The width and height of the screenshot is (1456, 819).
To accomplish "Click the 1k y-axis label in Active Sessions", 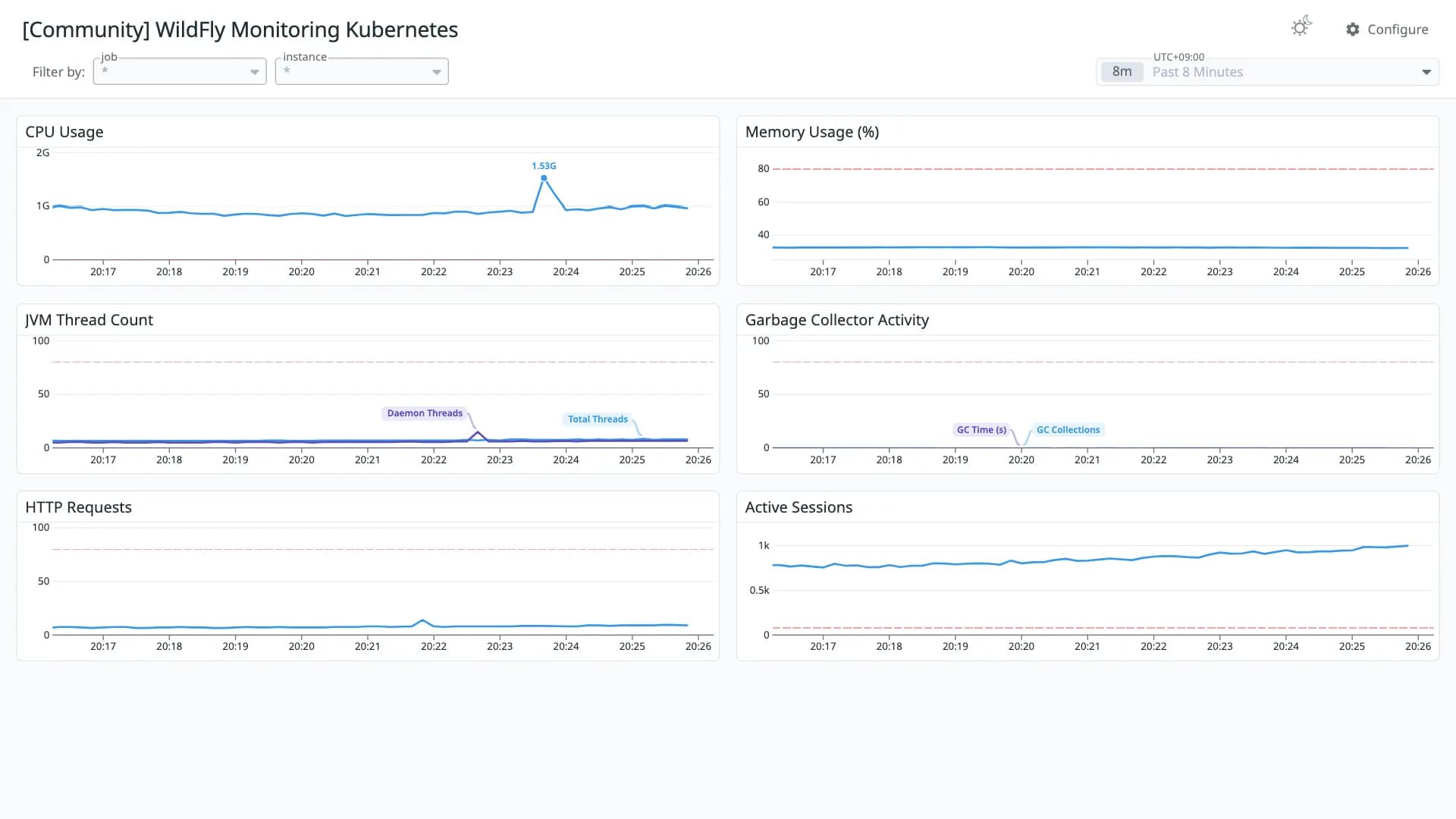I will (764, 545).
